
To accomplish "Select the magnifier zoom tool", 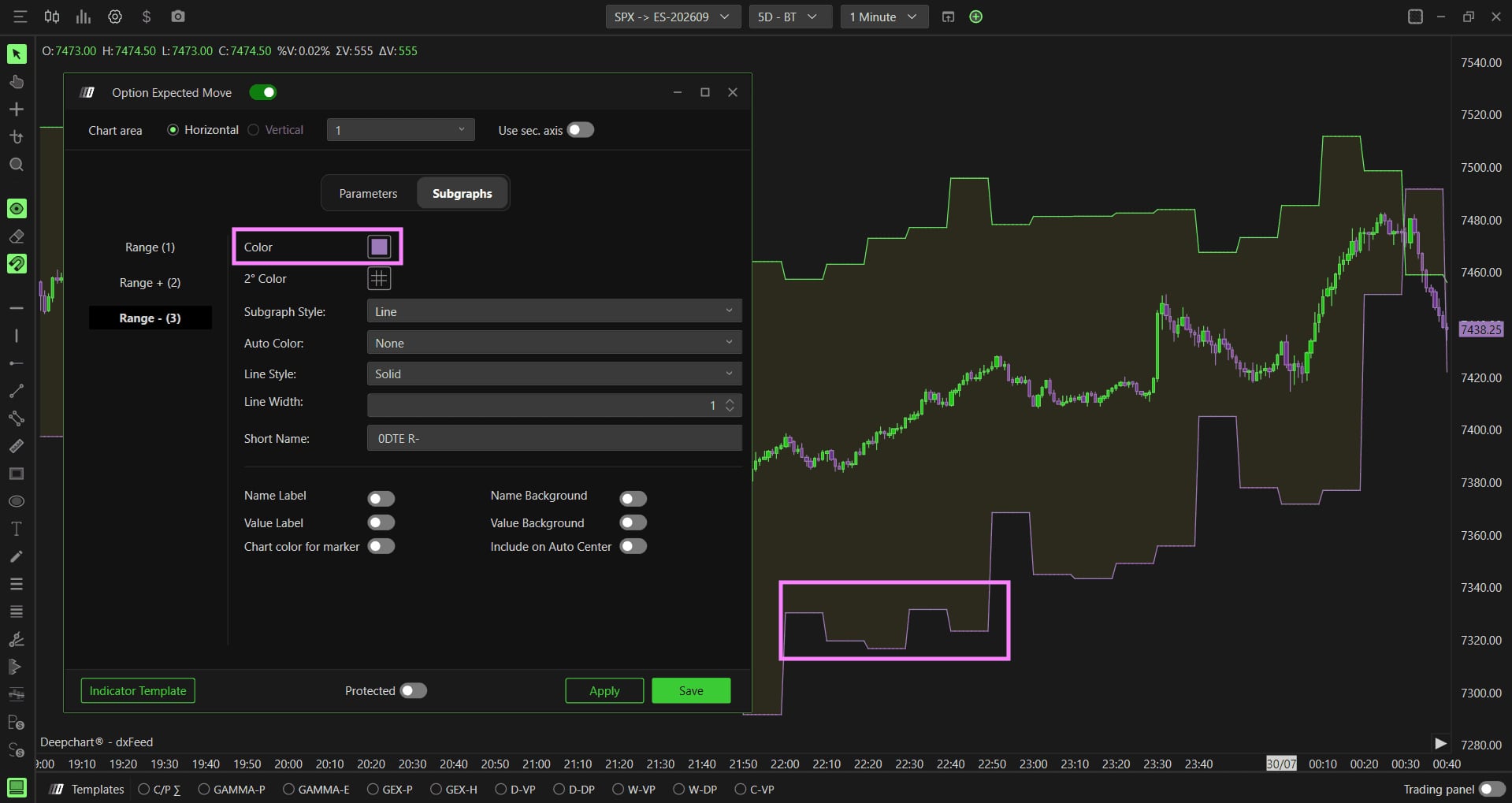I will pos(17,165).
